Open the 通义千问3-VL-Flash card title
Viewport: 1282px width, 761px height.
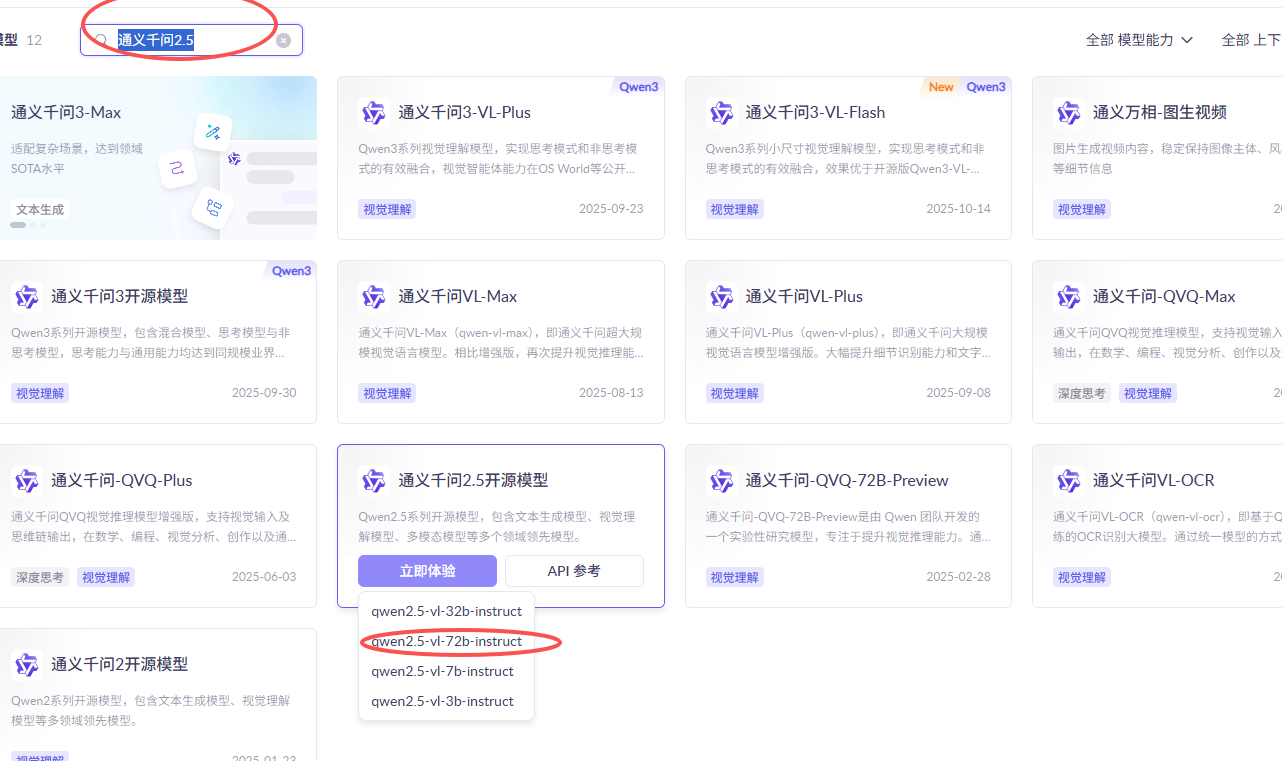(x=815, y=112)
